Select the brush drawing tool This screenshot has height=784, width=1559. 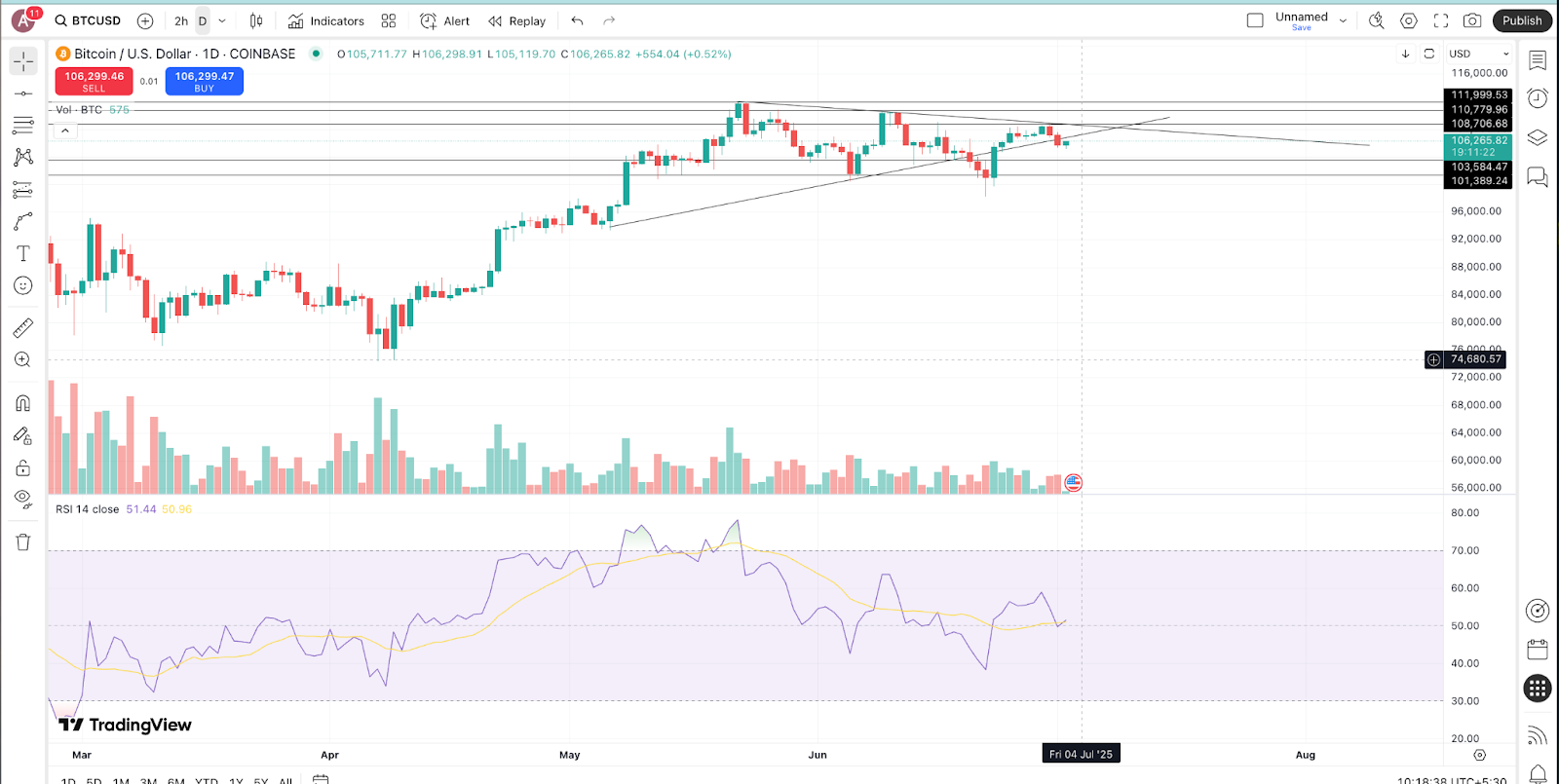tap(23, 222)
